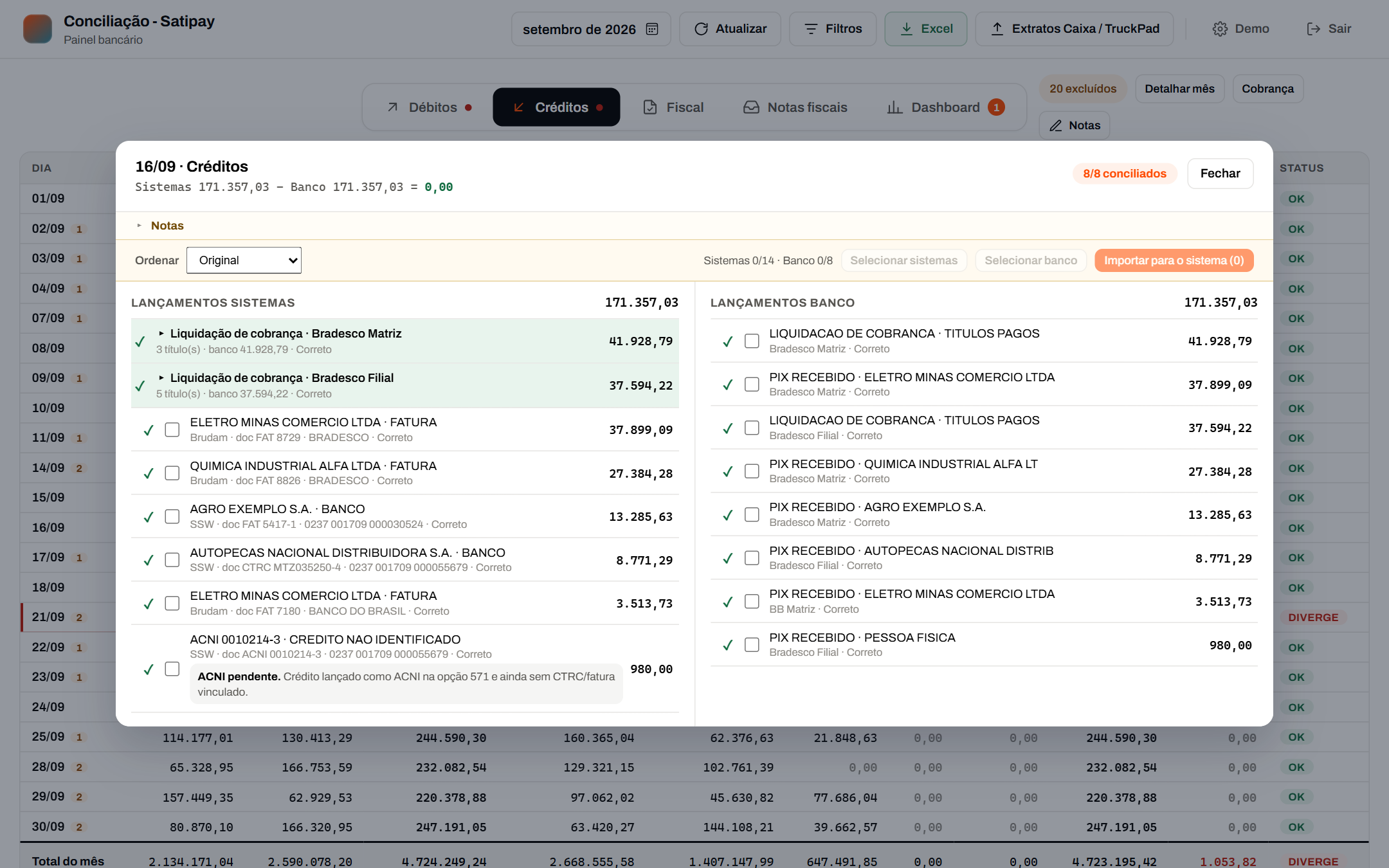Click the download icon on Excel
The width and height of the screenshot is (1389, 868).
[907, 29]
